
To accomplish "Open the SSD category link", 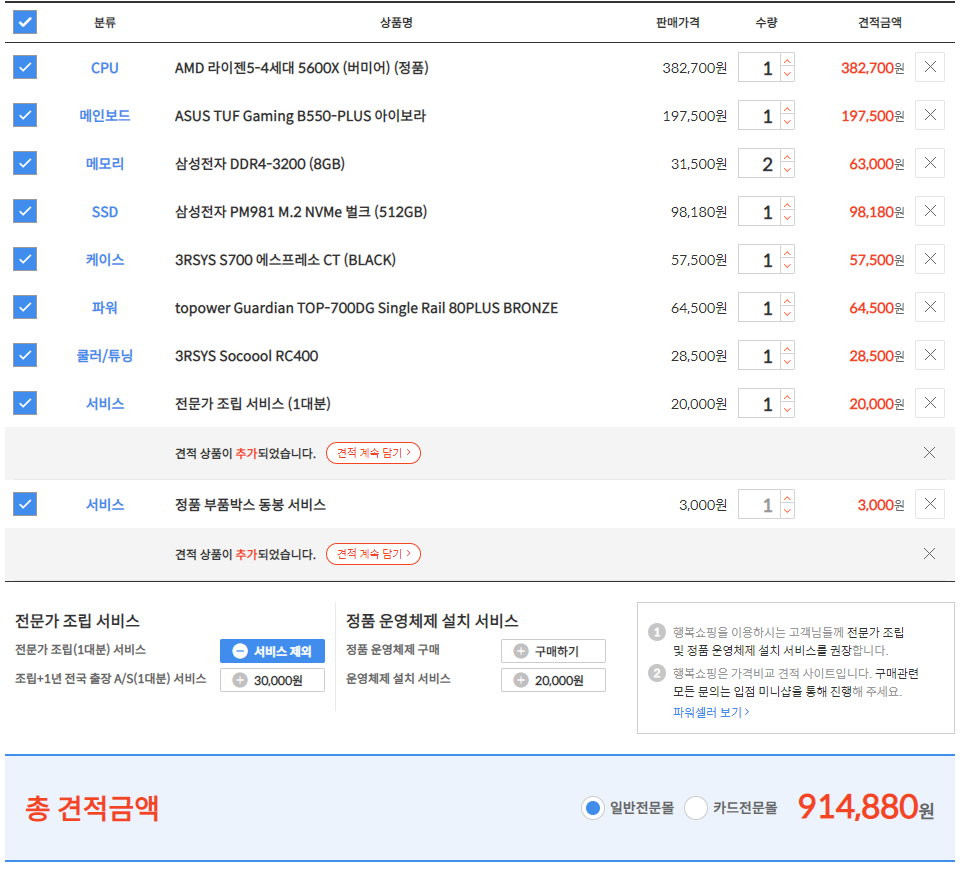I will coord(105,212).
